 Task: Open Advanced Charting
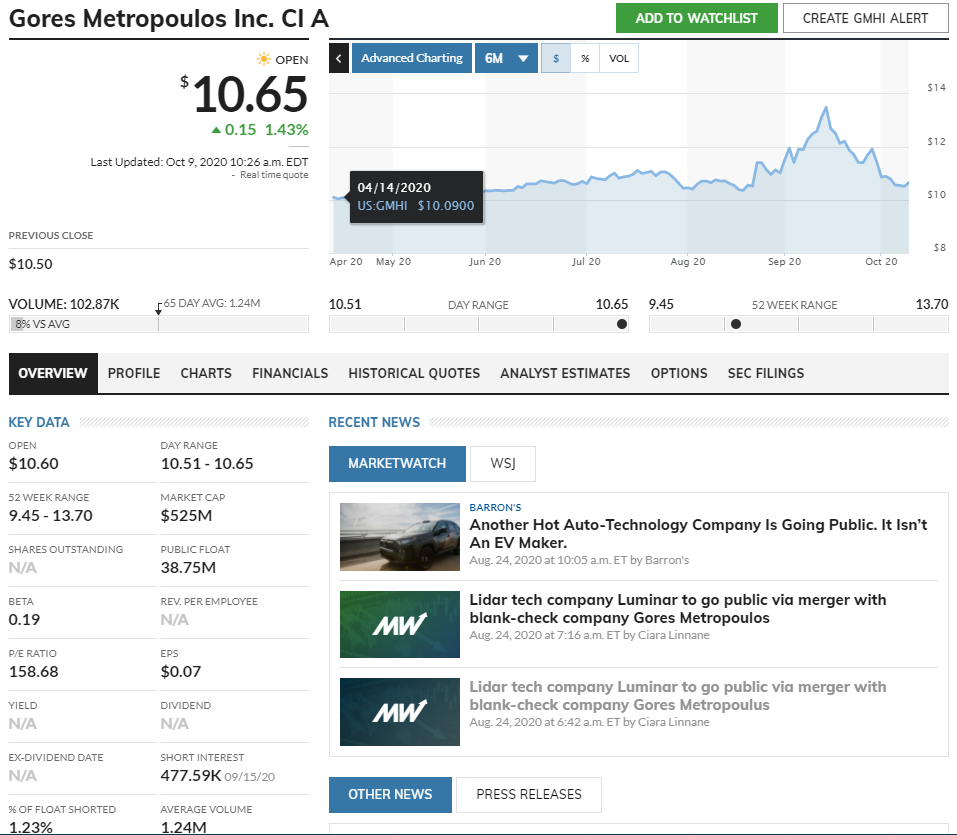(412, 59)
